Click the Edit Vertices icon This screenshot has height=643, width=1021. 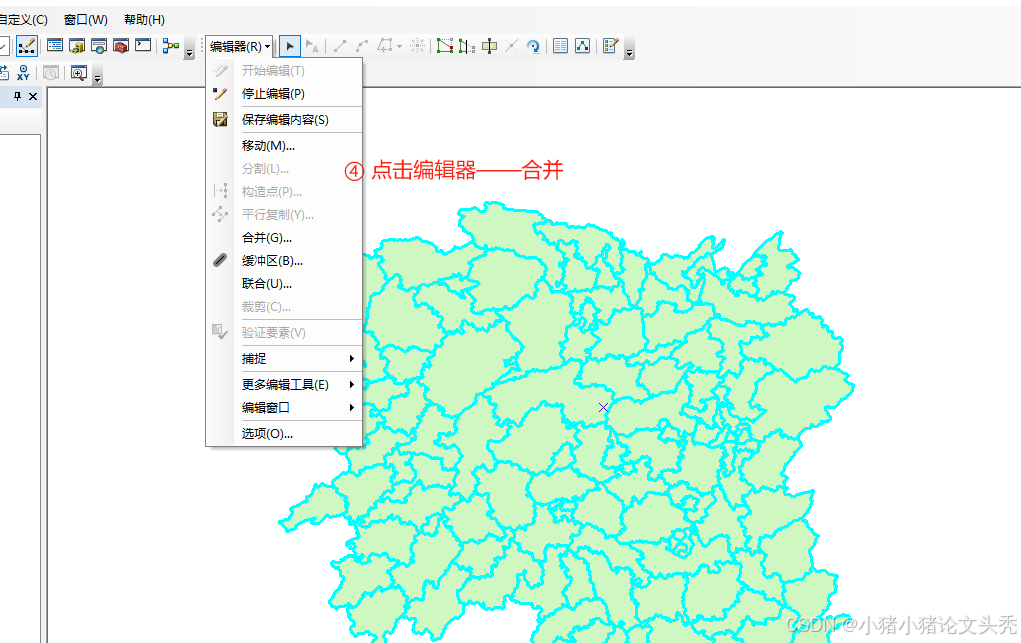[x=445, y=46]
